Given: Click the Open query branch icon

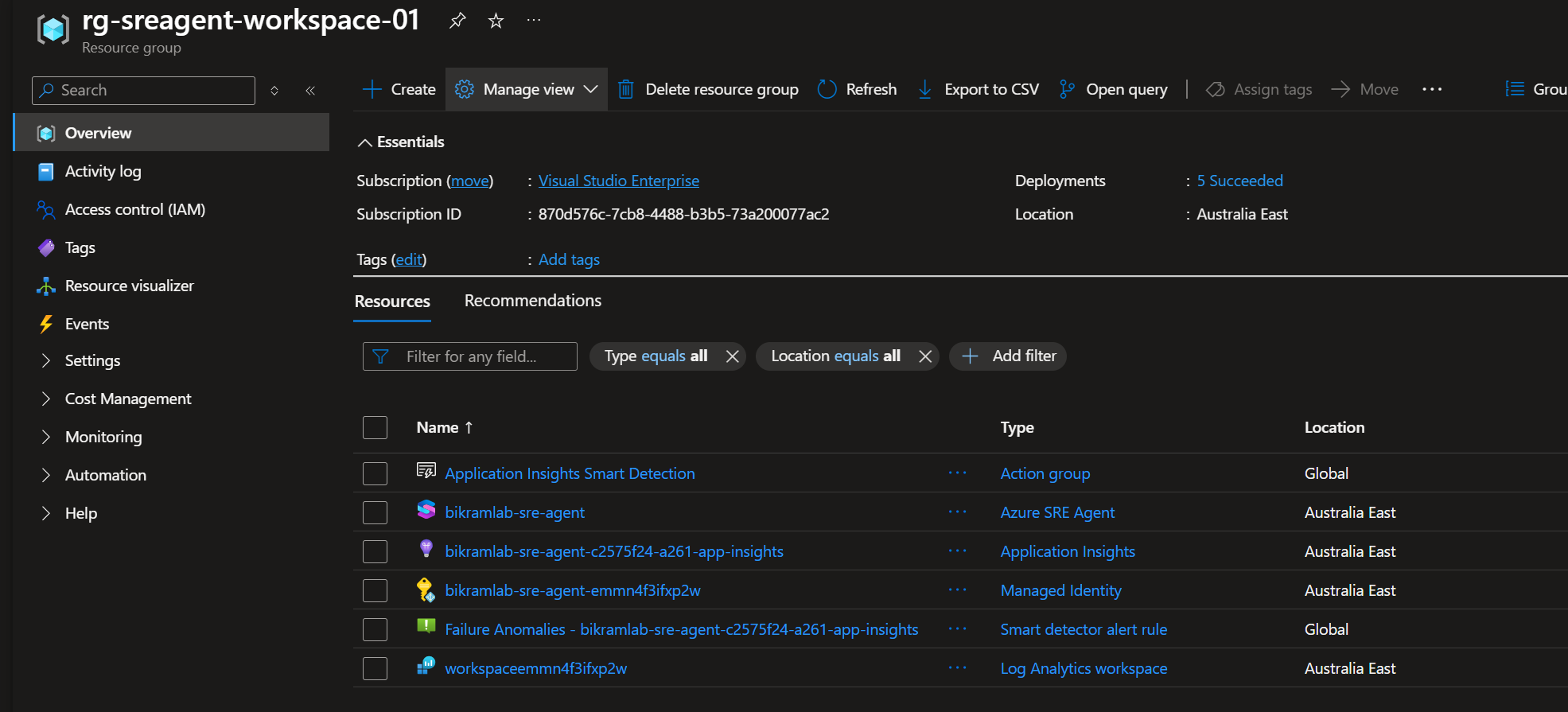Looking at the screenshot, I should (1067, 89).
